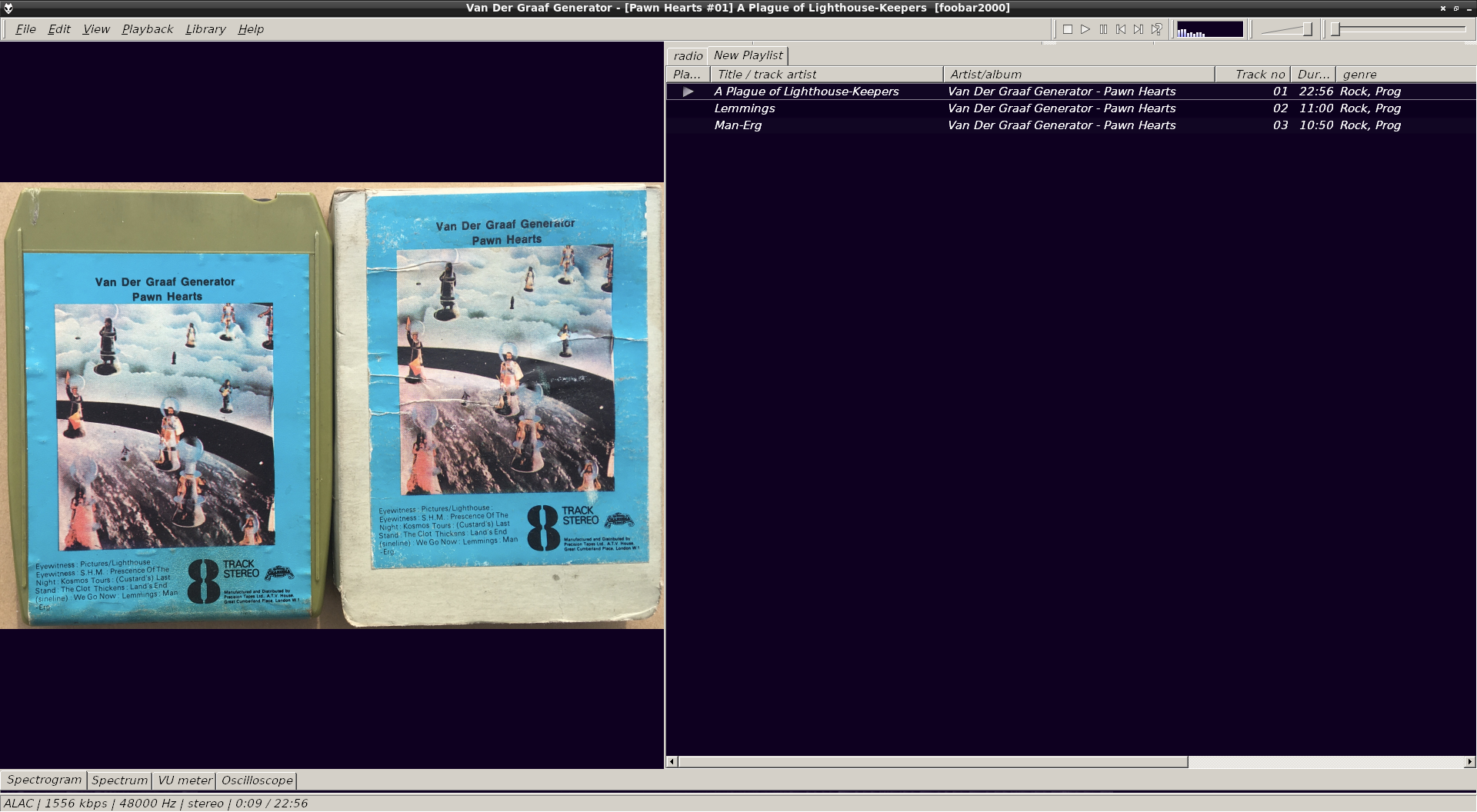Click the status bar playback info text

pos(155,804)
